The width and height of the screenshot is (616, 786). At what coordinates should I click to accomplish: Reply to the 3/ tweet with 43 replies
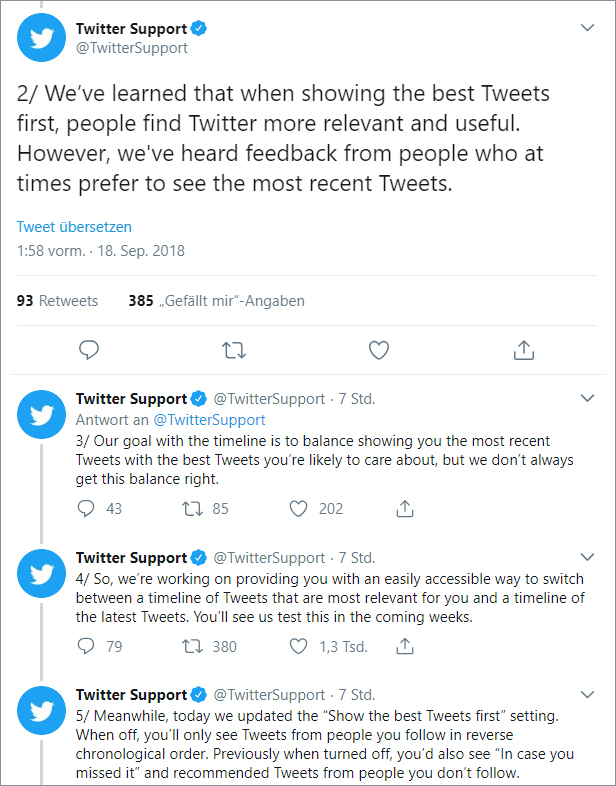pyautogui.click(x=87, y=508)
